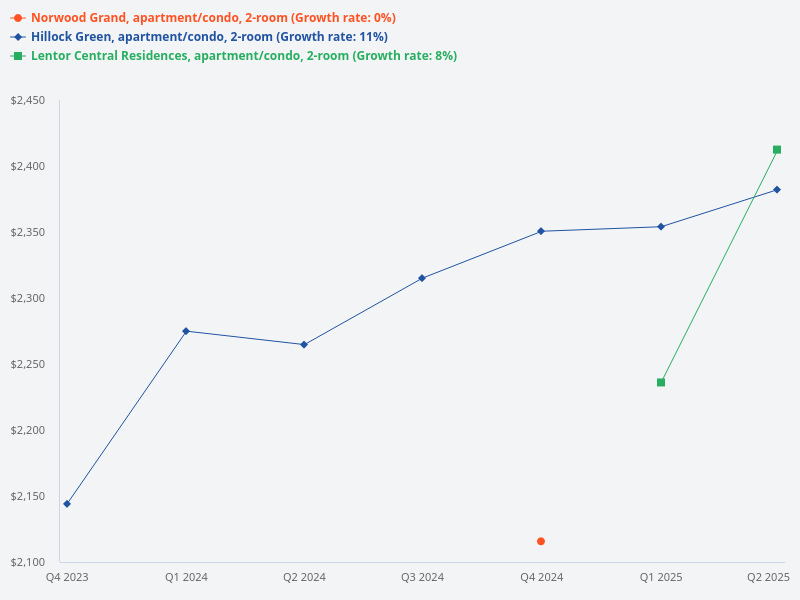Click the green square legend marker
This screenshot has width=800, height=600.
coord(18,56)
